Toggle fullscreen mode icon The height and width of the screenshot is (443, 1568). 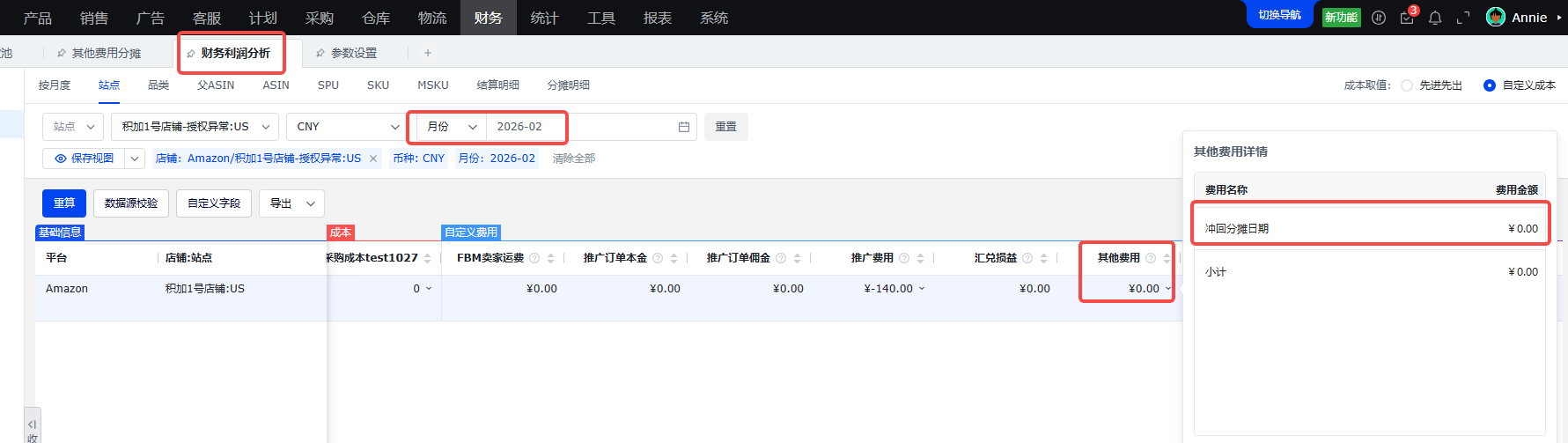1463,18
